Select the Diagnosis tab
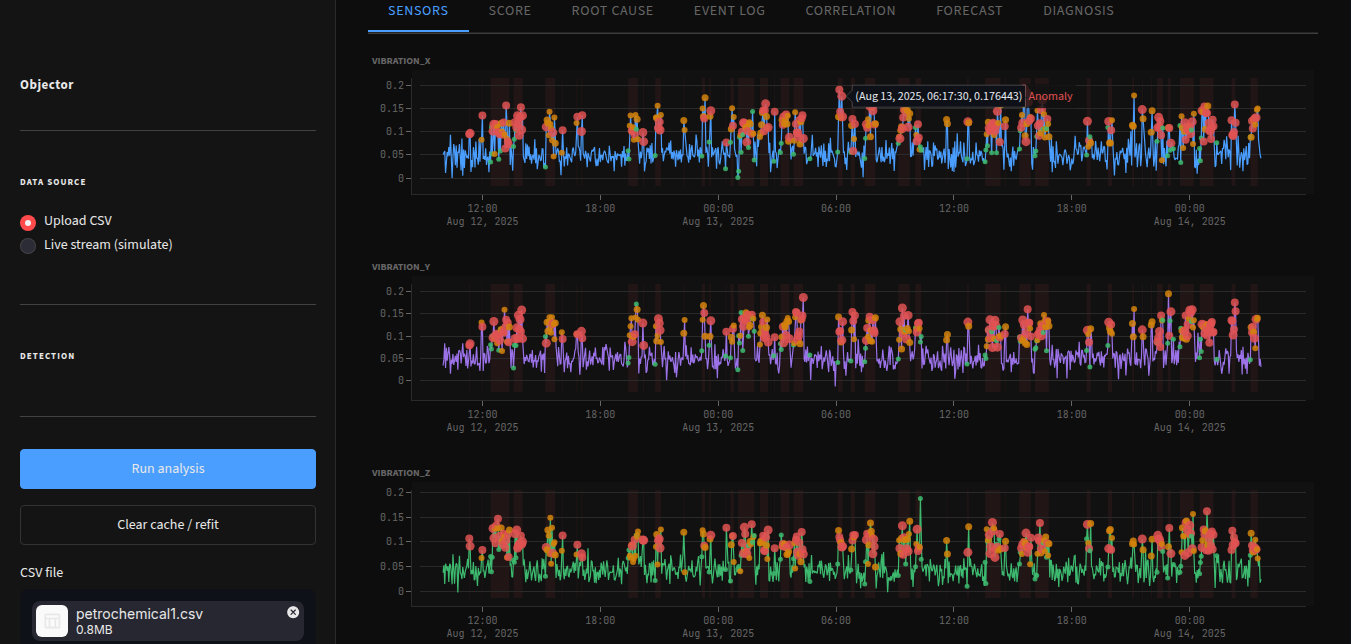This screenshot has height=644, width=1351. [x=1078, y=11]
